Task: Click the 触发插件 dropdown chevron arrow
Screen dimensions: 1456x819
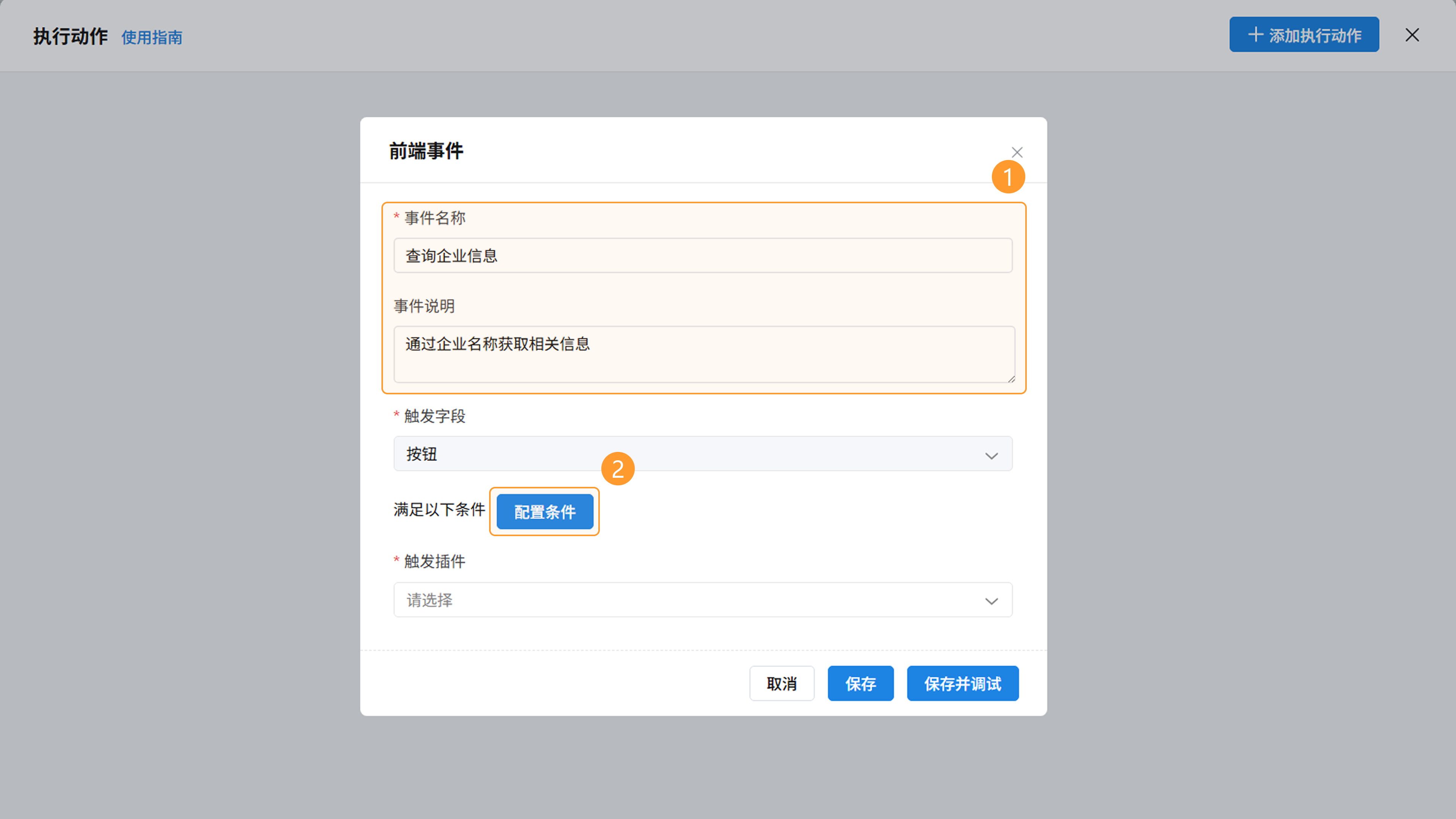Action: 991,600
